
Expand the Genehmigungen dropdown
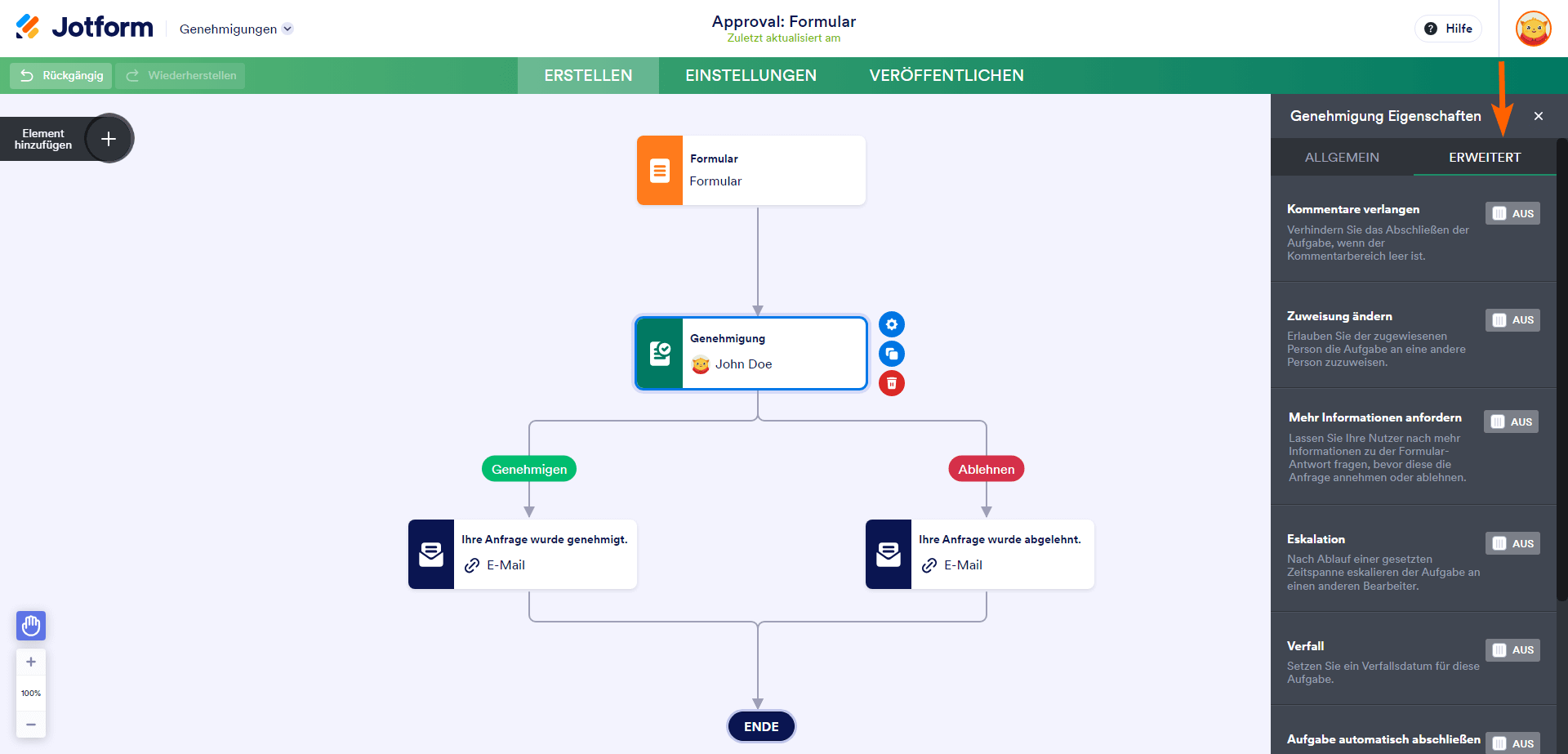coord(236,29)
